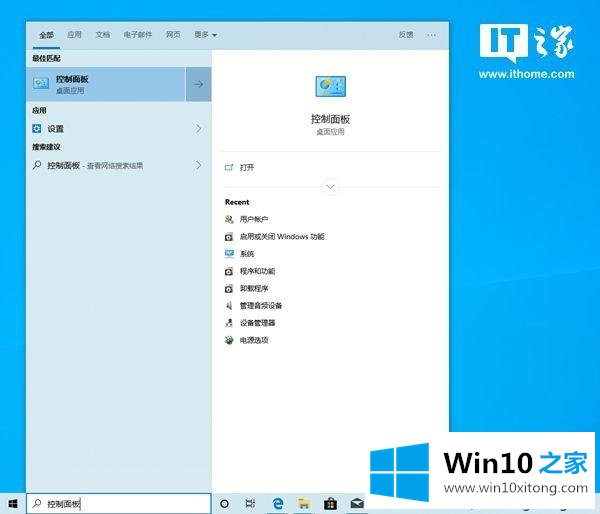Click the icon beside 启用或关闭 Windows 功能
600x514 pixels.
(229, 237)
